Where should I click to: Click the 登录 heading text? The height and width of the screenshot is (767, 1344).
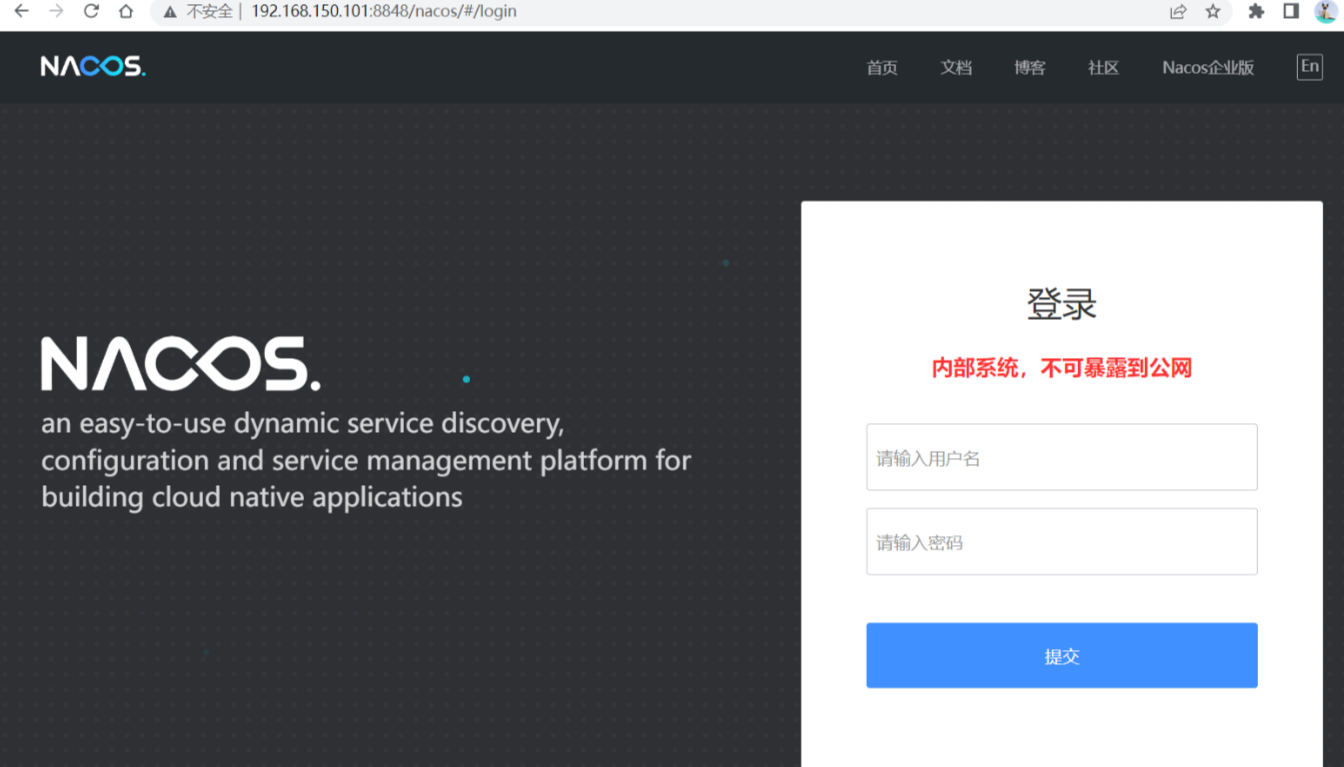1062,304
